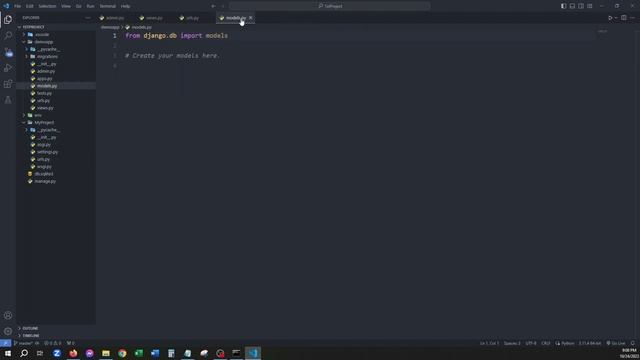Open the Extensions view
This screenshot has height=360, width=640.
coord(8,84)
